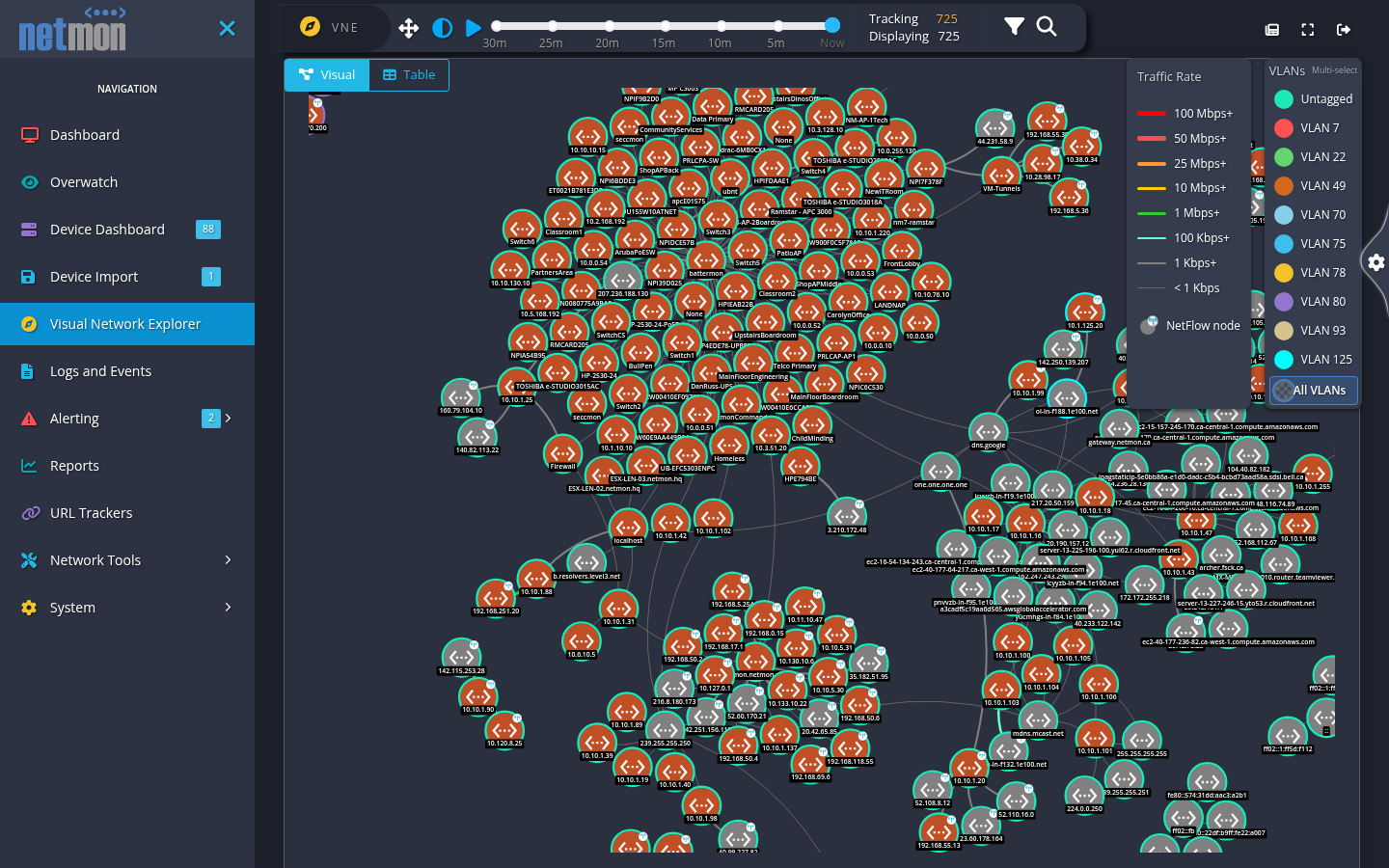Click the 224.0.0.250 node
The width and height of the screenshot is (1389, 868).
(x=1084, y=795)
